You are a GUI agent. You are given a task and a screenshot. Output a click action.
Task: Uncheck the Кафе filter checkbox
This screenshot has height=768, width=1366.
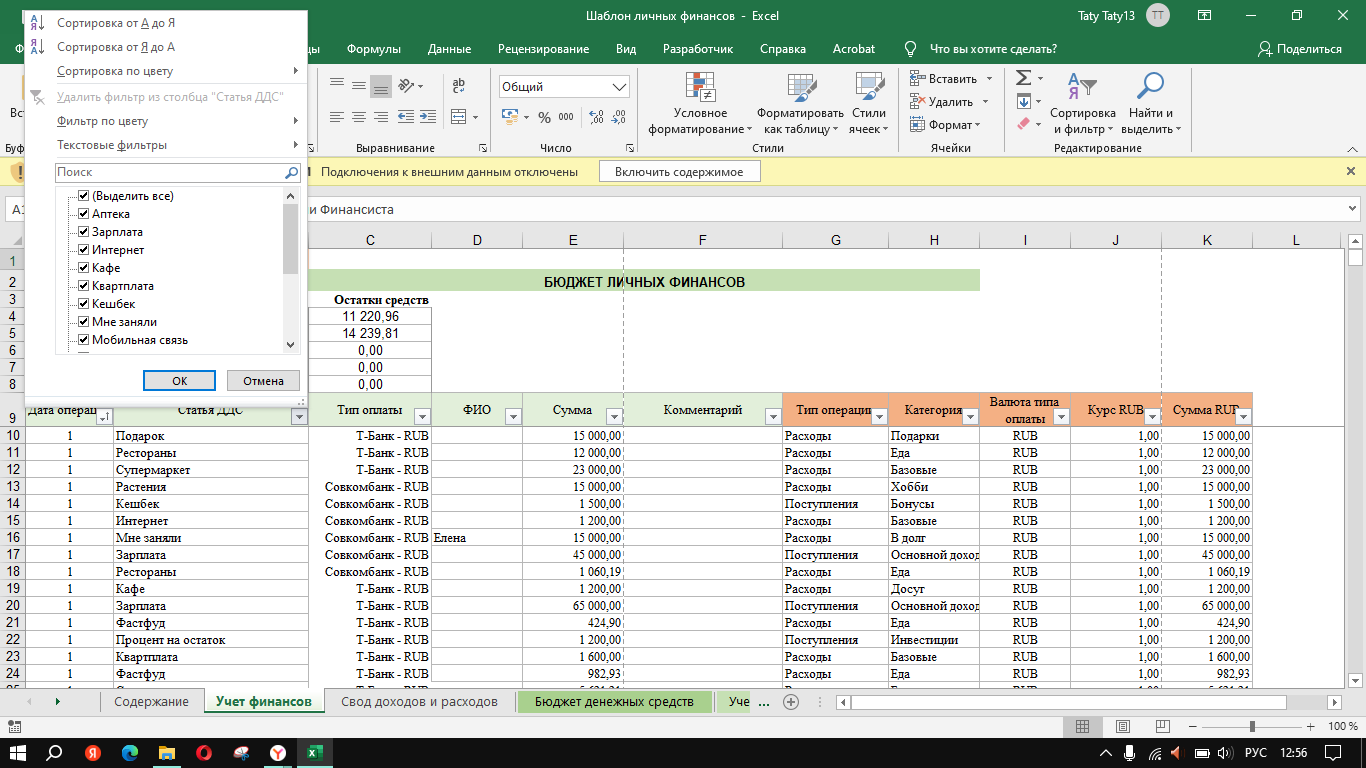(x=84, y=268)
